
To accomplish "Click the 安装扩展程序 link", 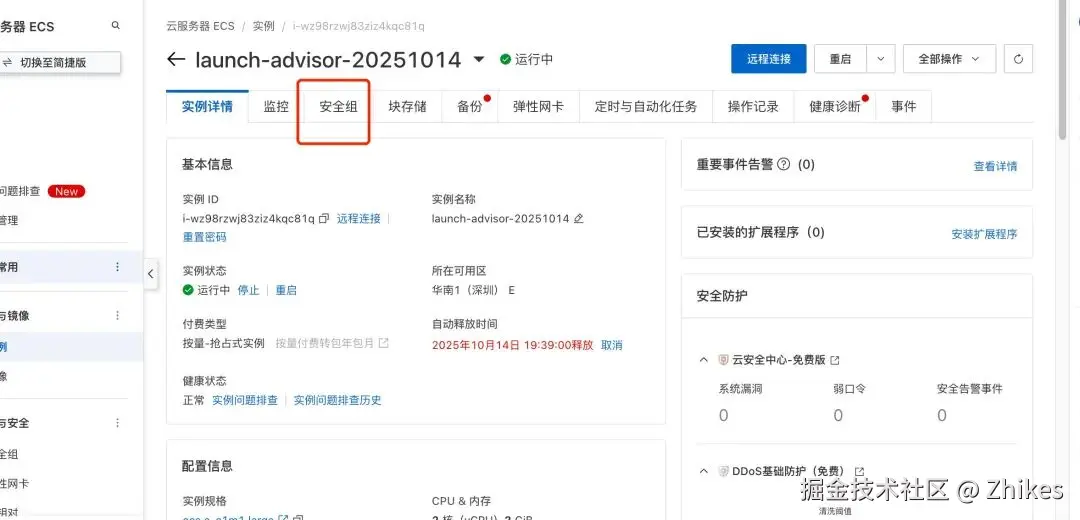I will coord(984,234).
